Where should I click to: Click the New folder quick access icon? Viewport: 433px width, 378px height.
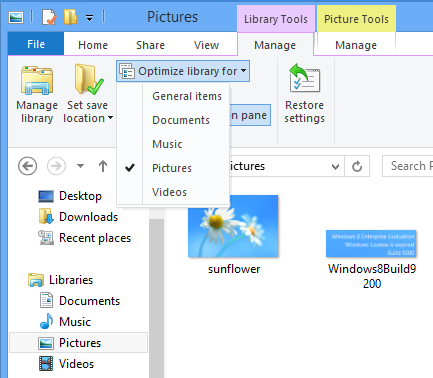[x=70, y=17]
